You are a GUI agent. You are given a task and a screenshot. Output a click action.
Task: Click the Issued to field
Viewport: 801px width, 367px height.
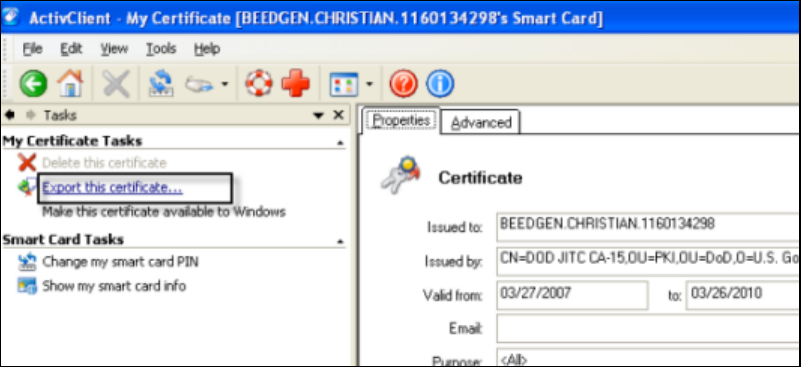pos(648,227)
